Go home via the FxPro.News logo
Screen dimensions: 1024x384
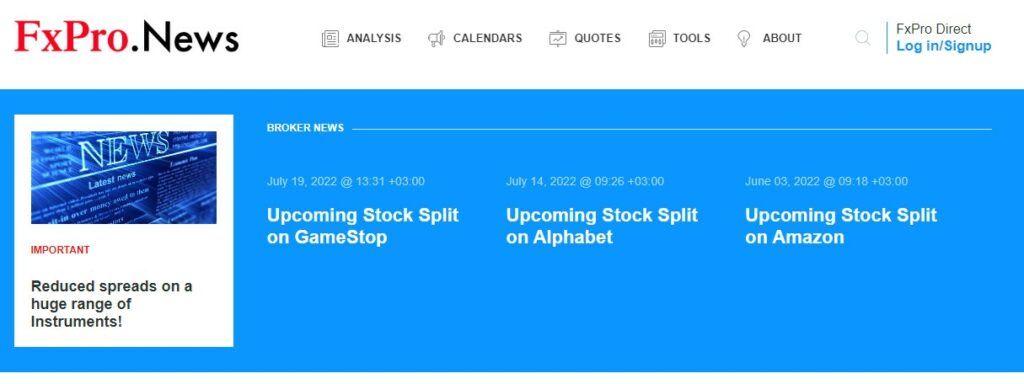[127, 37]
